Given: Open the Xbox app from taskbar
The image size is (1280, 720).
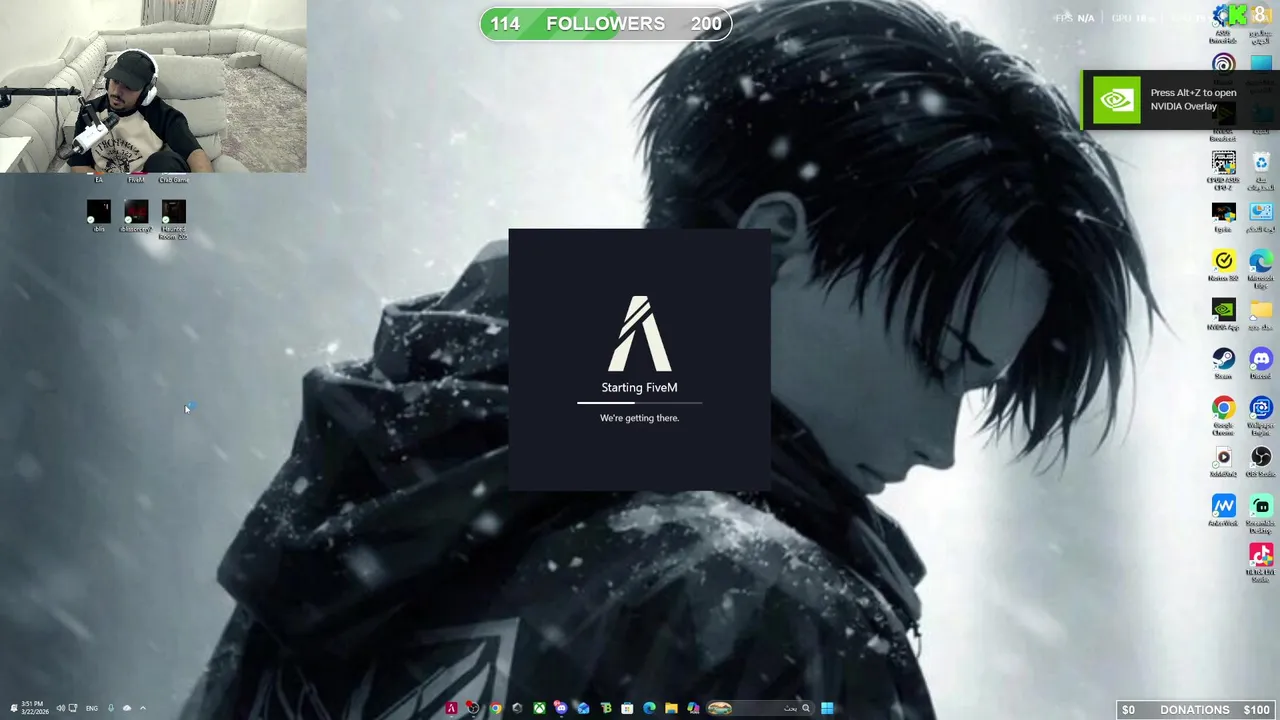Looking at the screenshot, I should [x=539, y=708].
